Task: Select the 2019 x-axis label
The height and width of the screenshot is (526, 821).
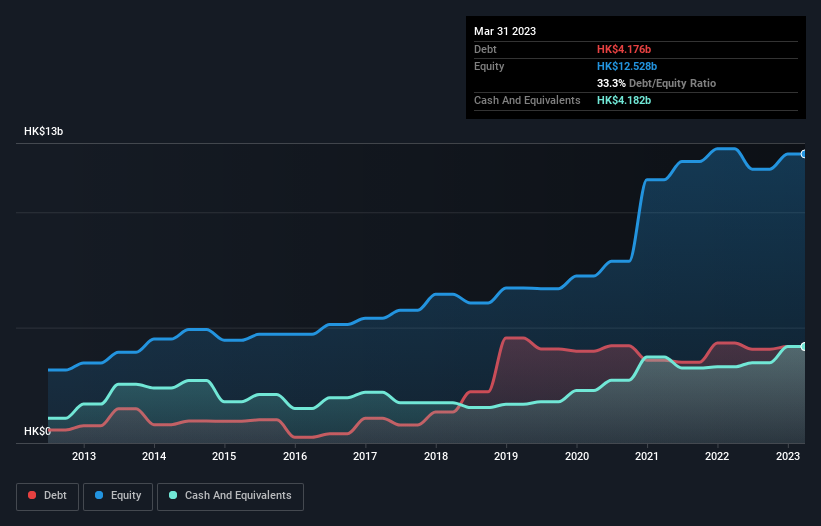Action: 506,456
